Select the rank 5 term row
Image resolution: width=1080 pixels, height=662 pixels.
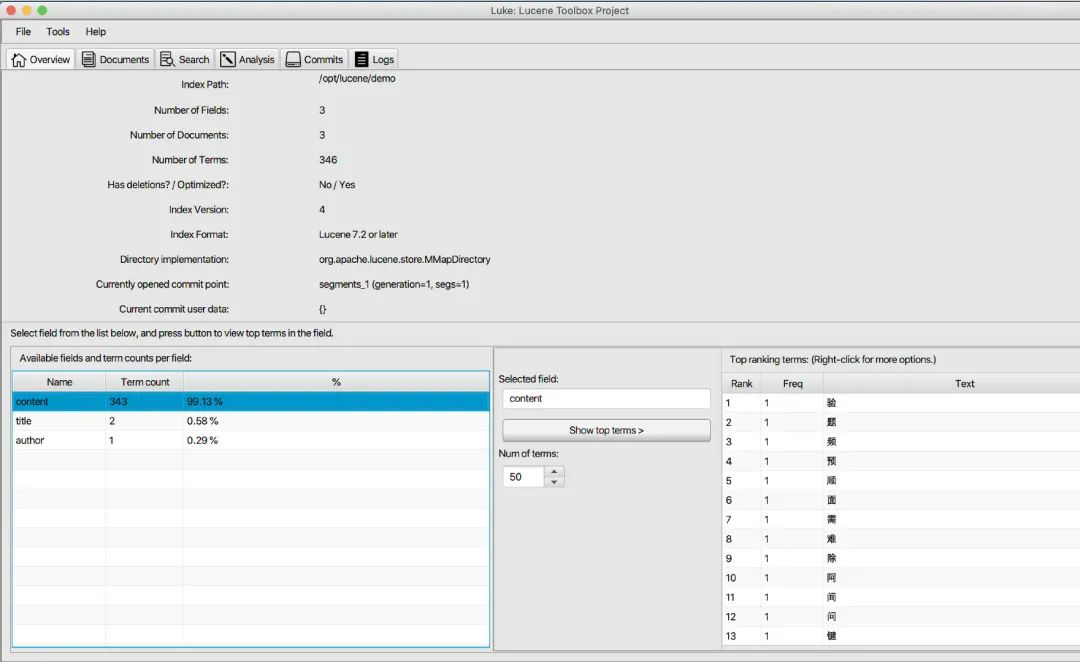click(901, 480)
